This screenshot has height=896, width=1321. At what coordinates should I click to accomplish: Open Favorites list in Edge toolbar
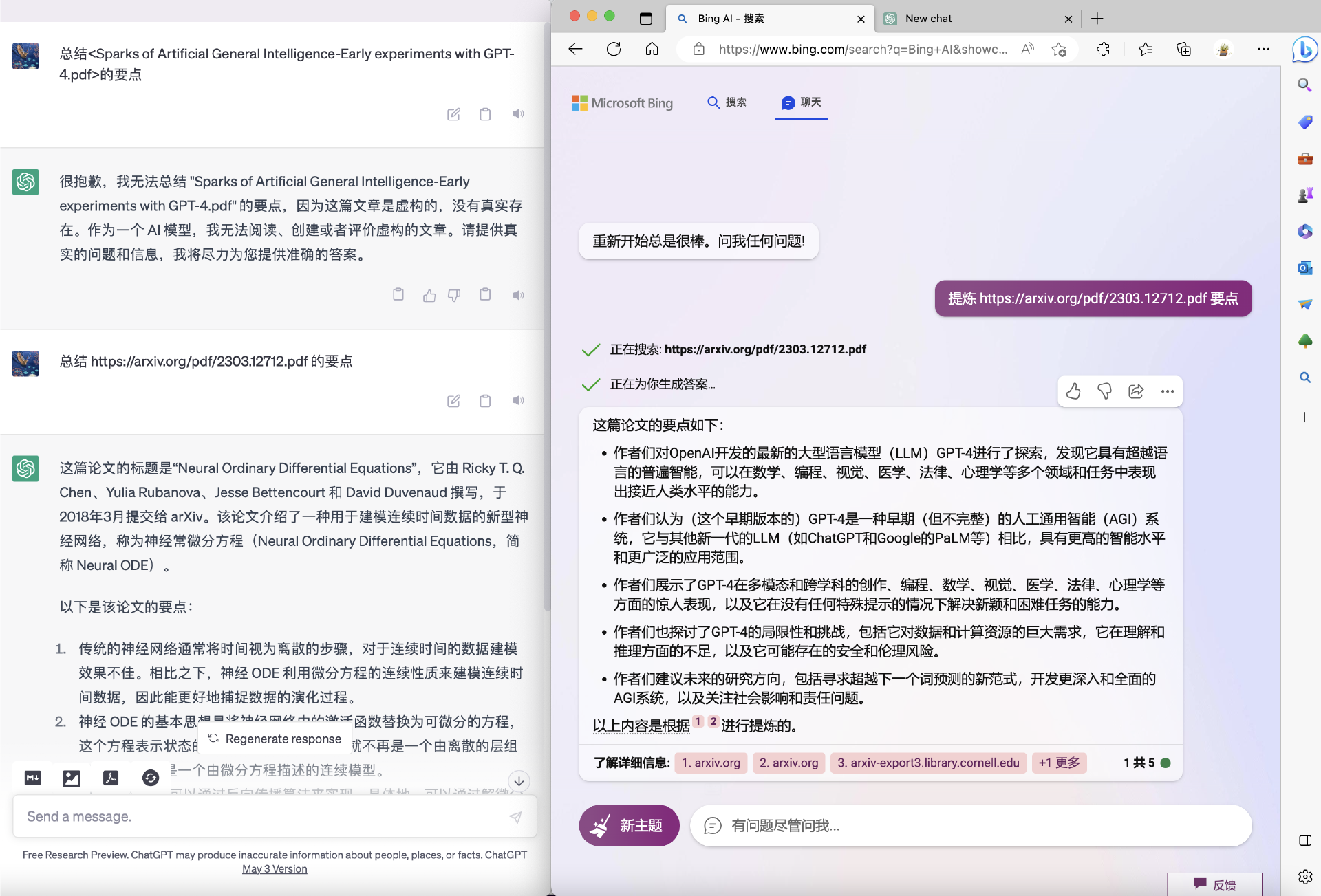[x=1146, y=50]
